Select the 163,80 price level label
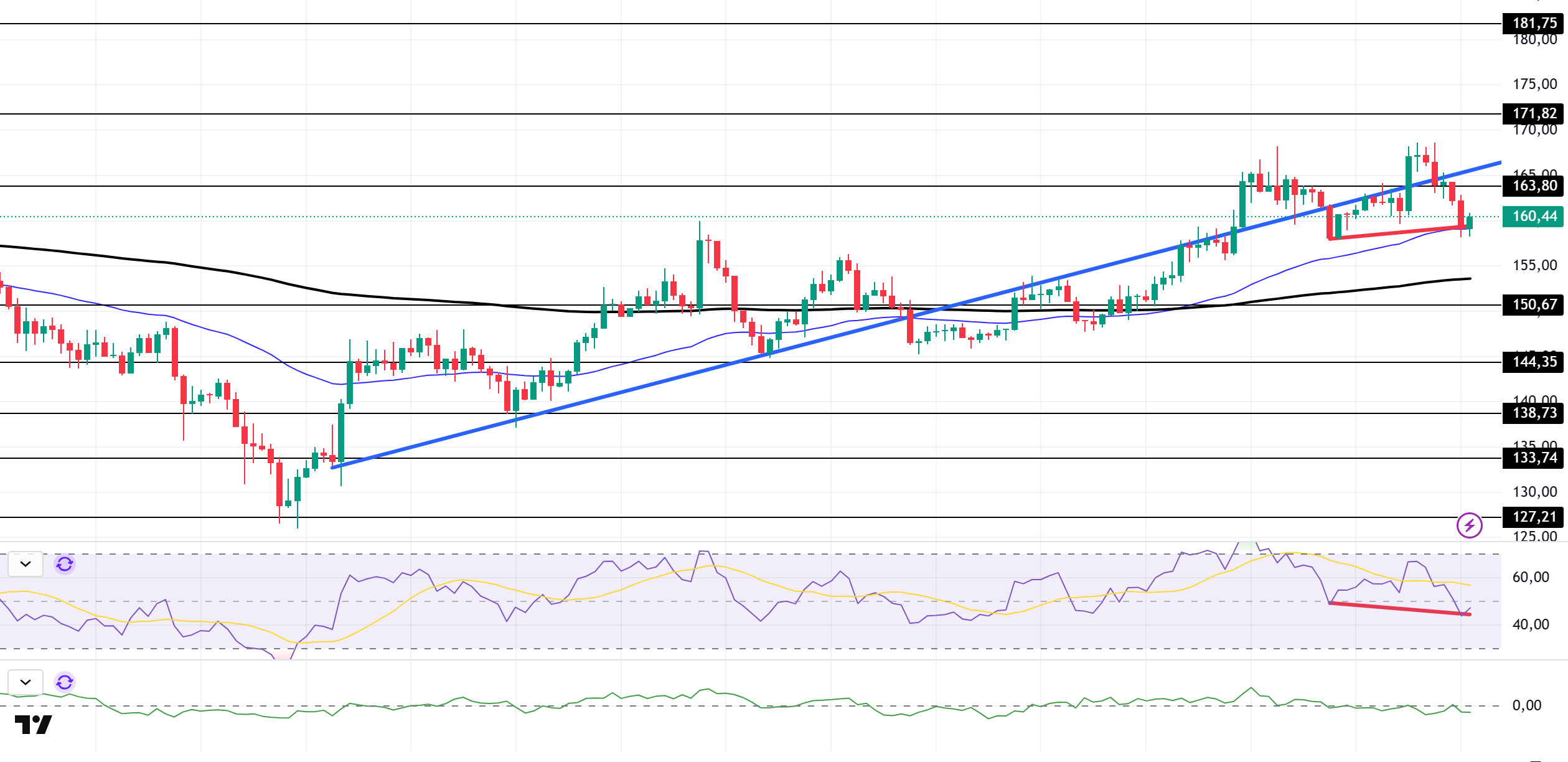 pyautogui.click(x=1533, y=186)
